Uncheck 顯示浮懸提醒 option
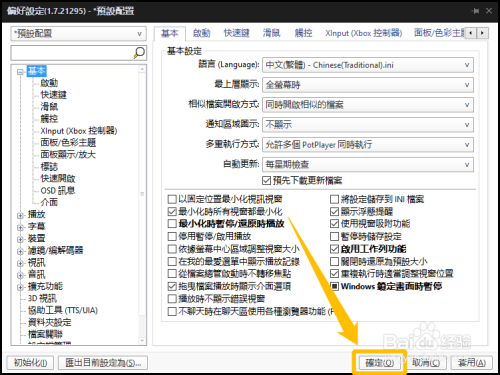500x375 pixels. pyautogui.click(x=334, y=212)
